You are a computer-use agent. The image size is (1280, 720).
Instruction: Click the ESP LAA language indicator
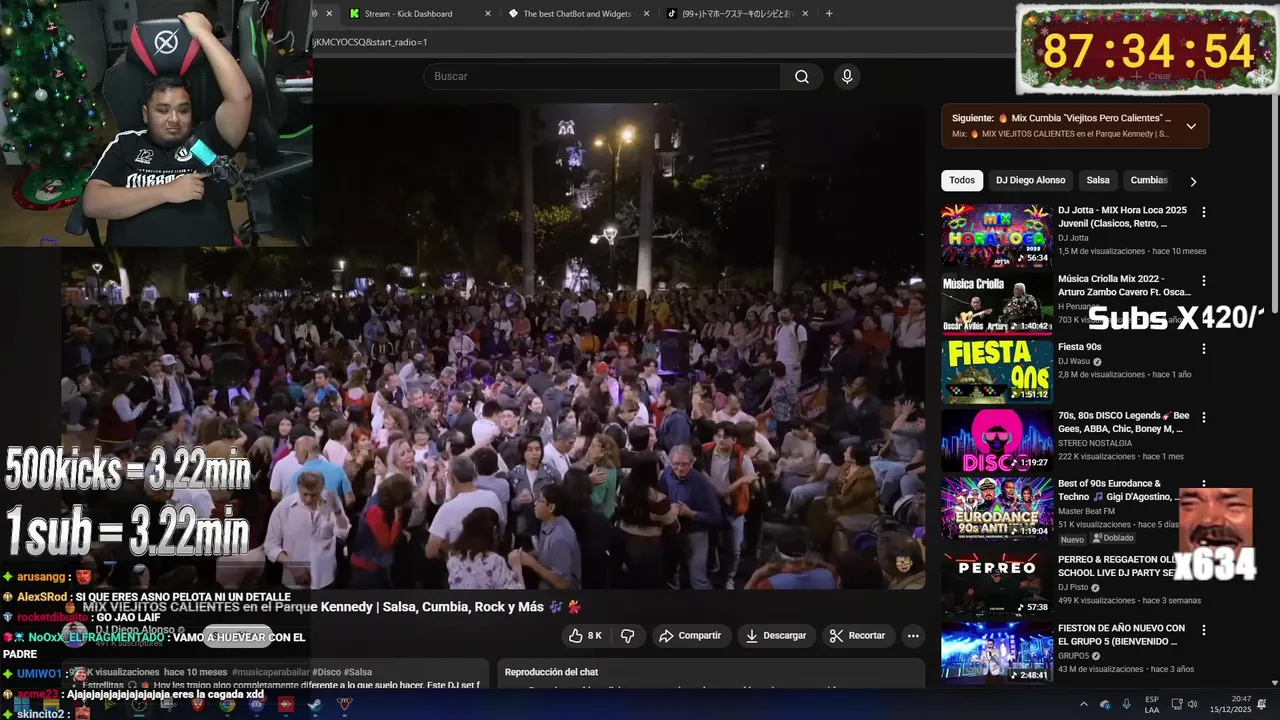click(x=1152, y=704)
